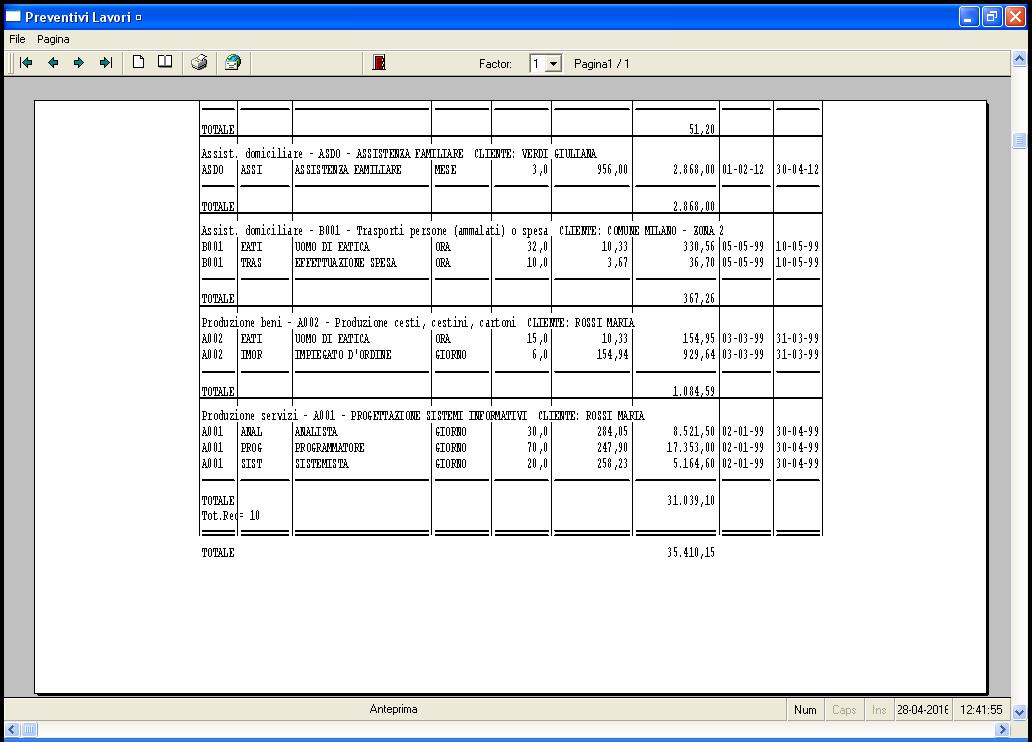
Task: Click the Ins status indicator
Action: 879,710
